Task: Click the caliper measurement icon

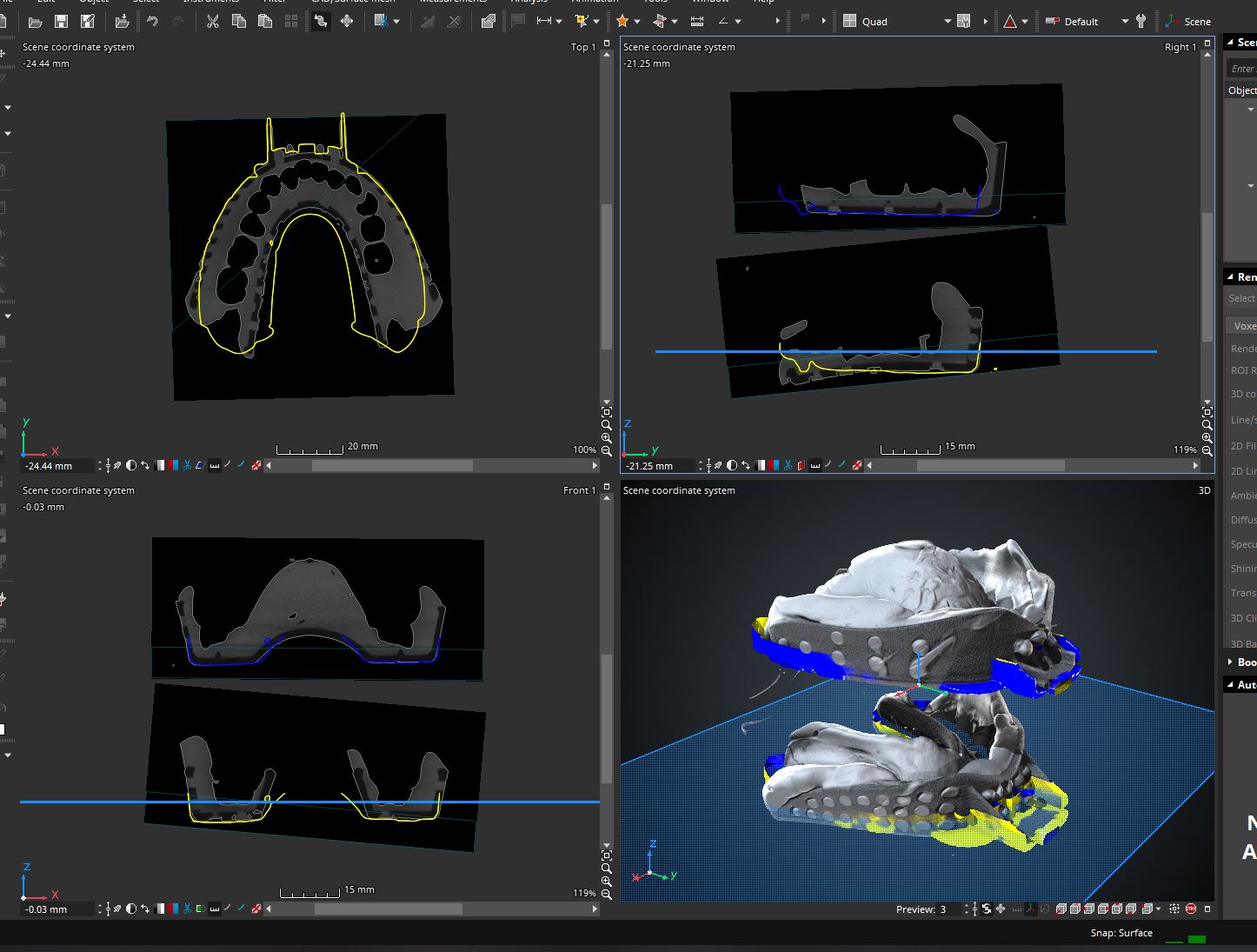Action: (697, 22)
